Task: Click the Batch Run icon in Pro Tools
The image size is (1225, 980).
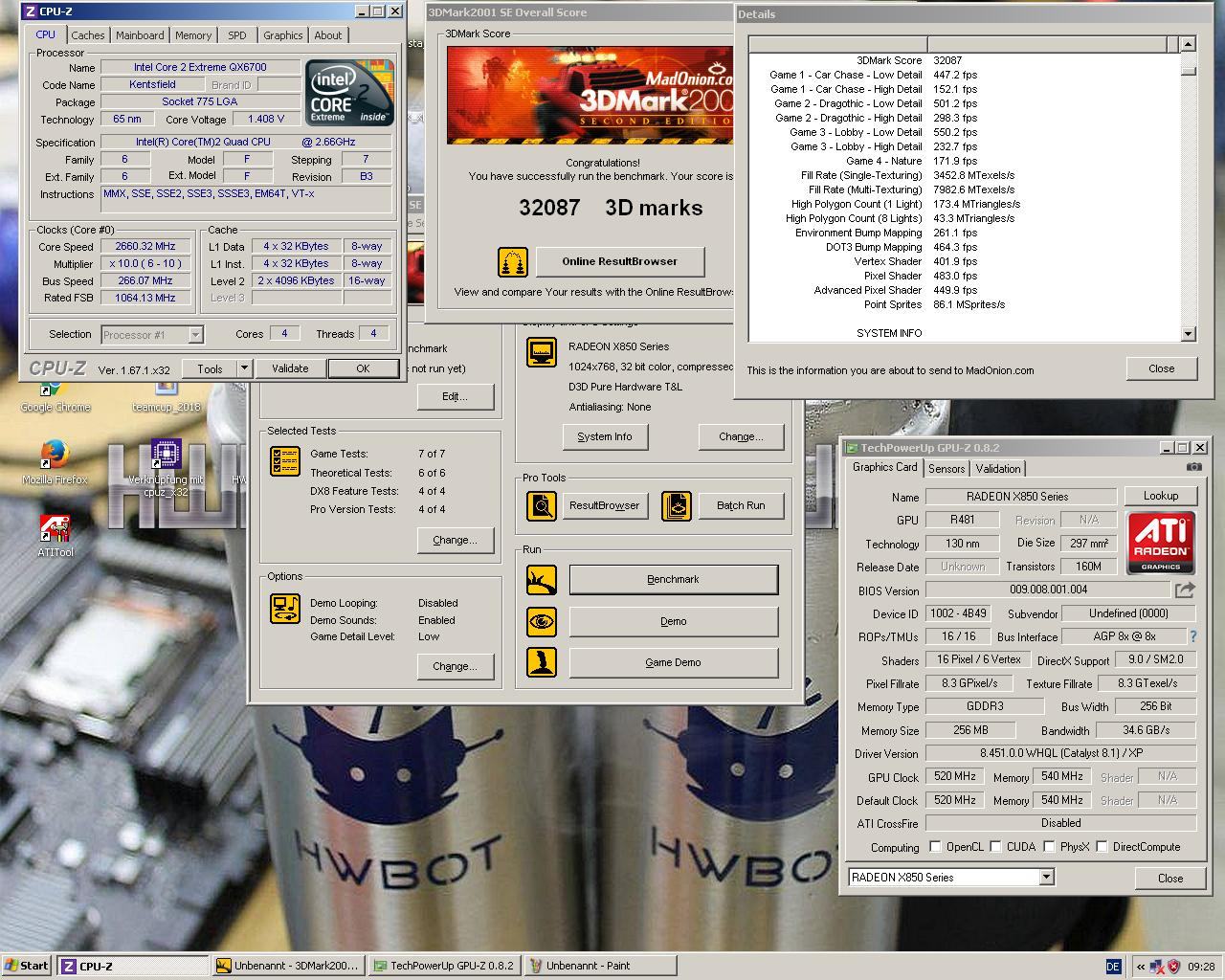Action: (x=676, y=505)
